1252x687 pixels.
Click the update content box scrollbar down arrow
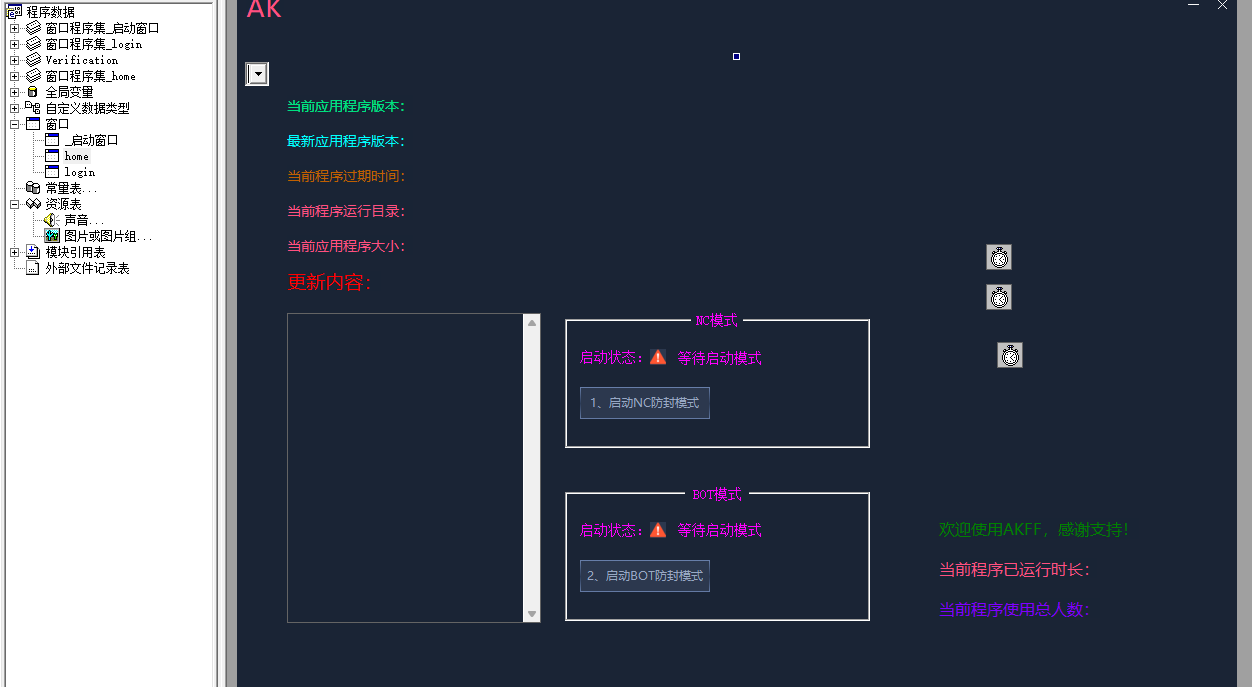532,614
